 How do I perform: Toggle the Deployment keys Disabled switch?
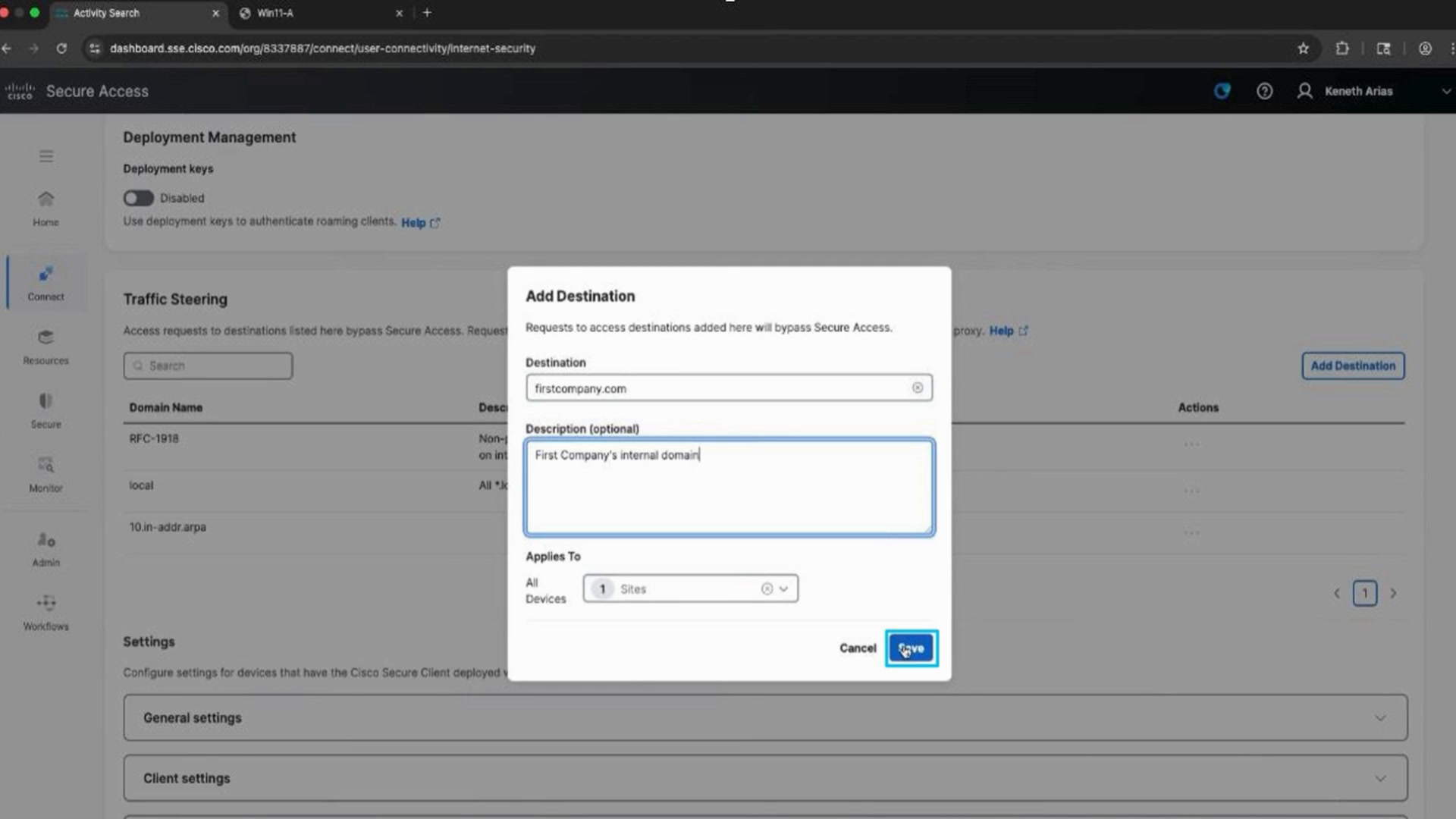click(x=138, y=198)
